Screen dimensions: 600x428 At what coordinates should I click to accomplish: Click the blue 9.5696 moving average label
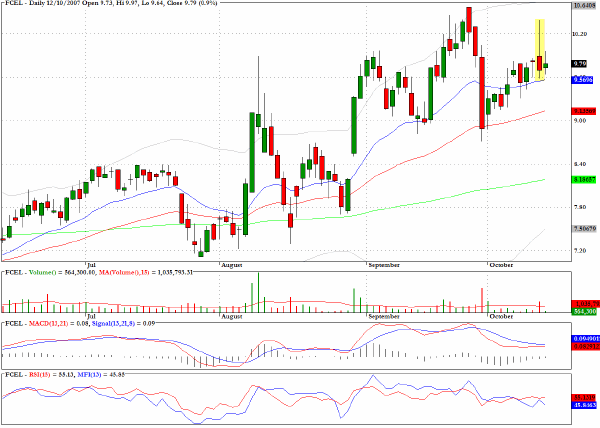pos(583,80)
